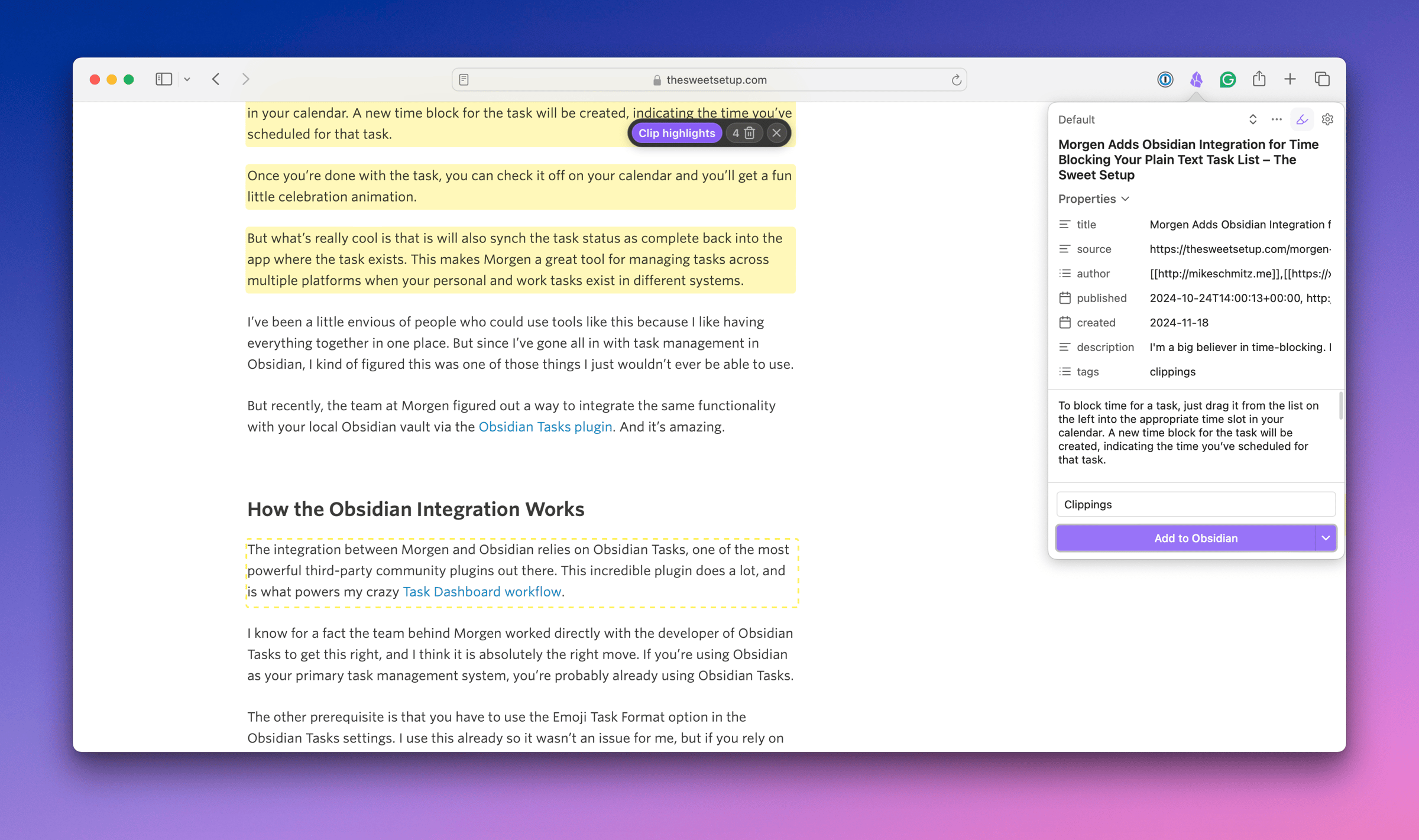Open the Grammarly extension icon
This screenshot has width=1419, height=840.
(x=1227, y=79)
